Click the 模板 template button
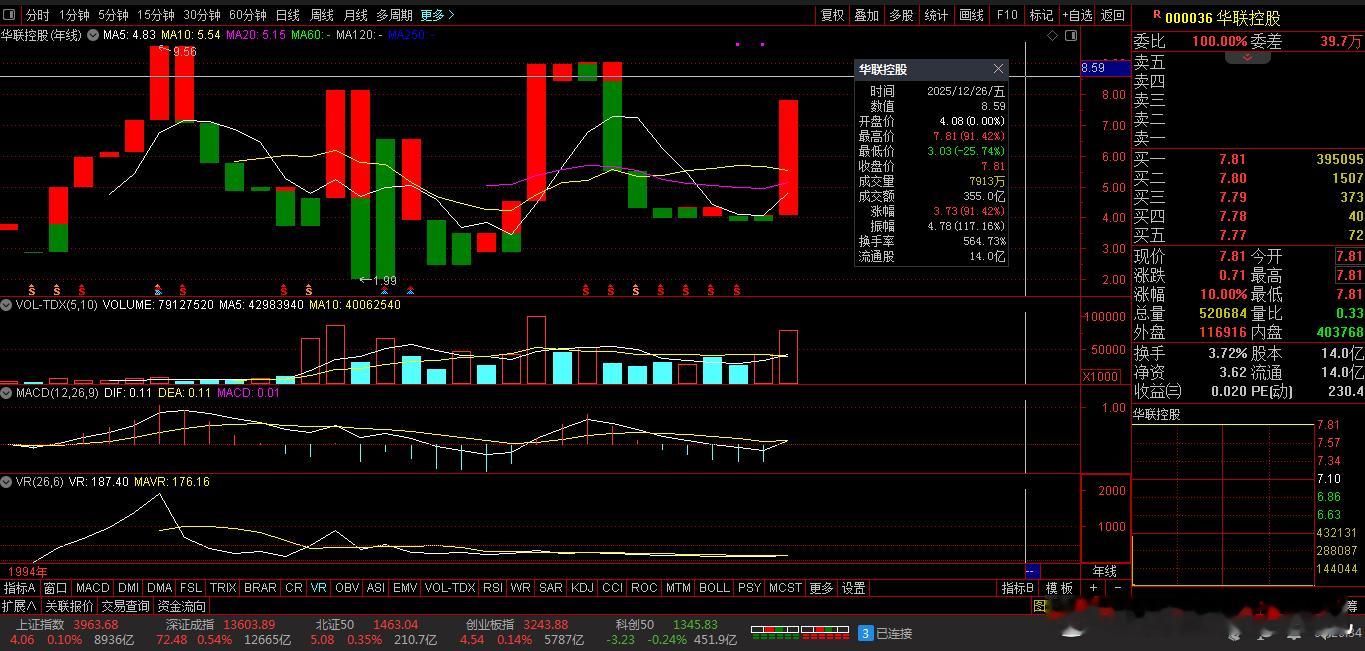 point(1060,588)
